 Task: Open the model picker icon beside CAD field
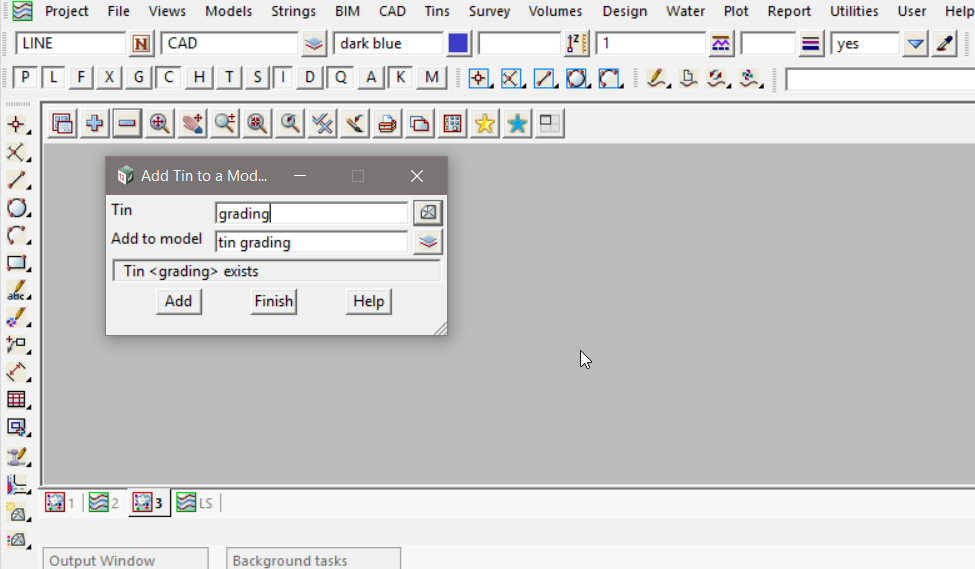[x=314, y=44]
